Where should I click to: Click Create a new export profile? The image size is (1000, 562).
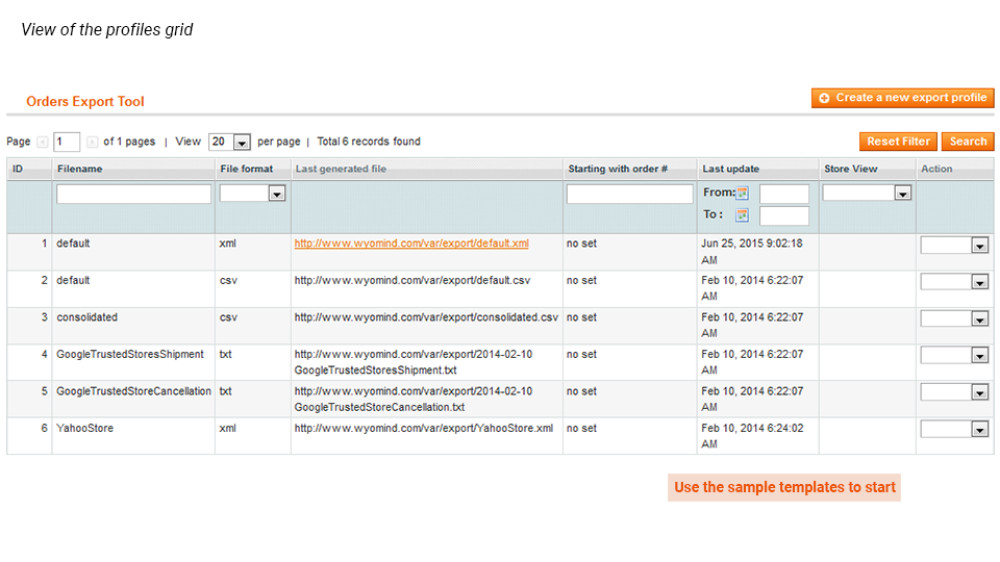point(903,98)
